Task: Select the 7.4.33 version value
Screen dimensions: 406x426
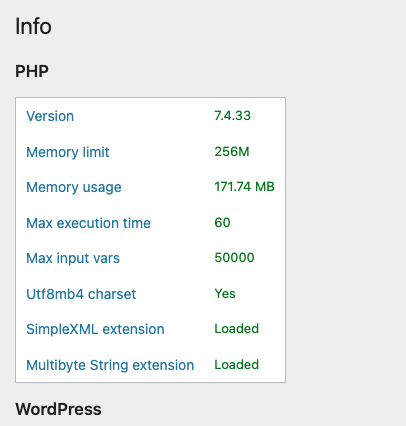Action: (232, 116)
